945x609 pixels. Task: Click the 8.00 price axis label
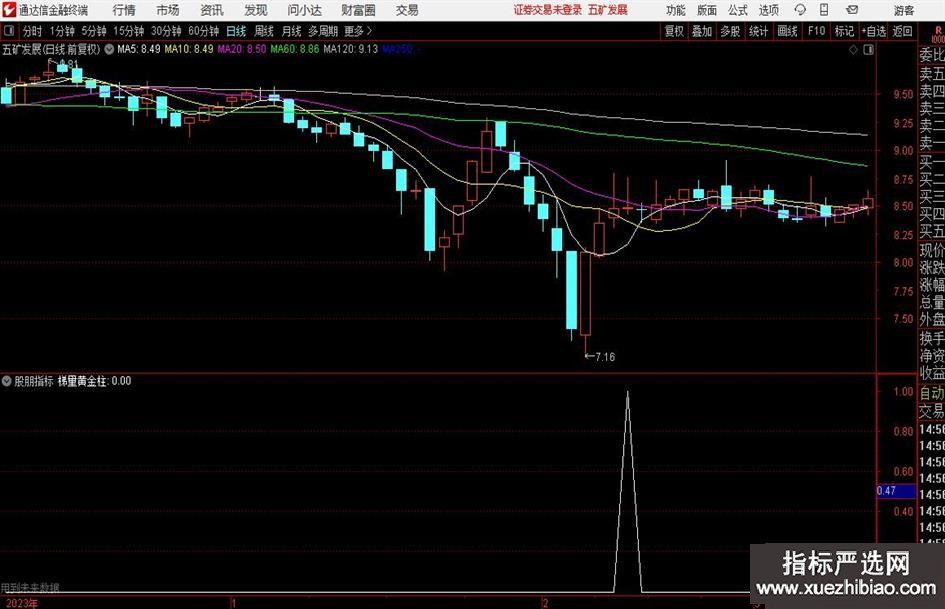903,263
